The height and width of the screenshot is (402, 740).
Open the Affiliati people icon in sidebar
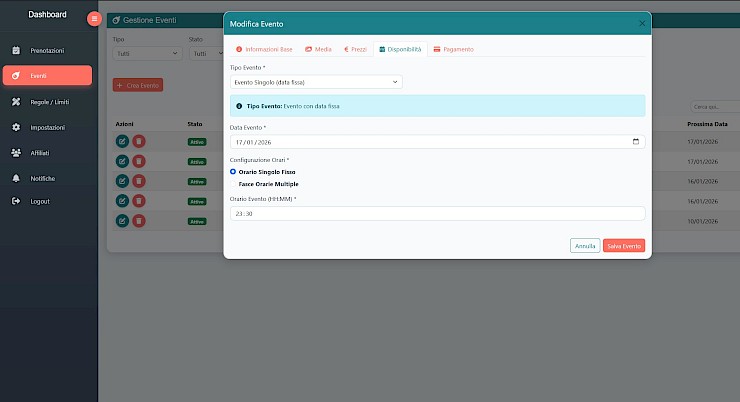click(x=16, y=153)
